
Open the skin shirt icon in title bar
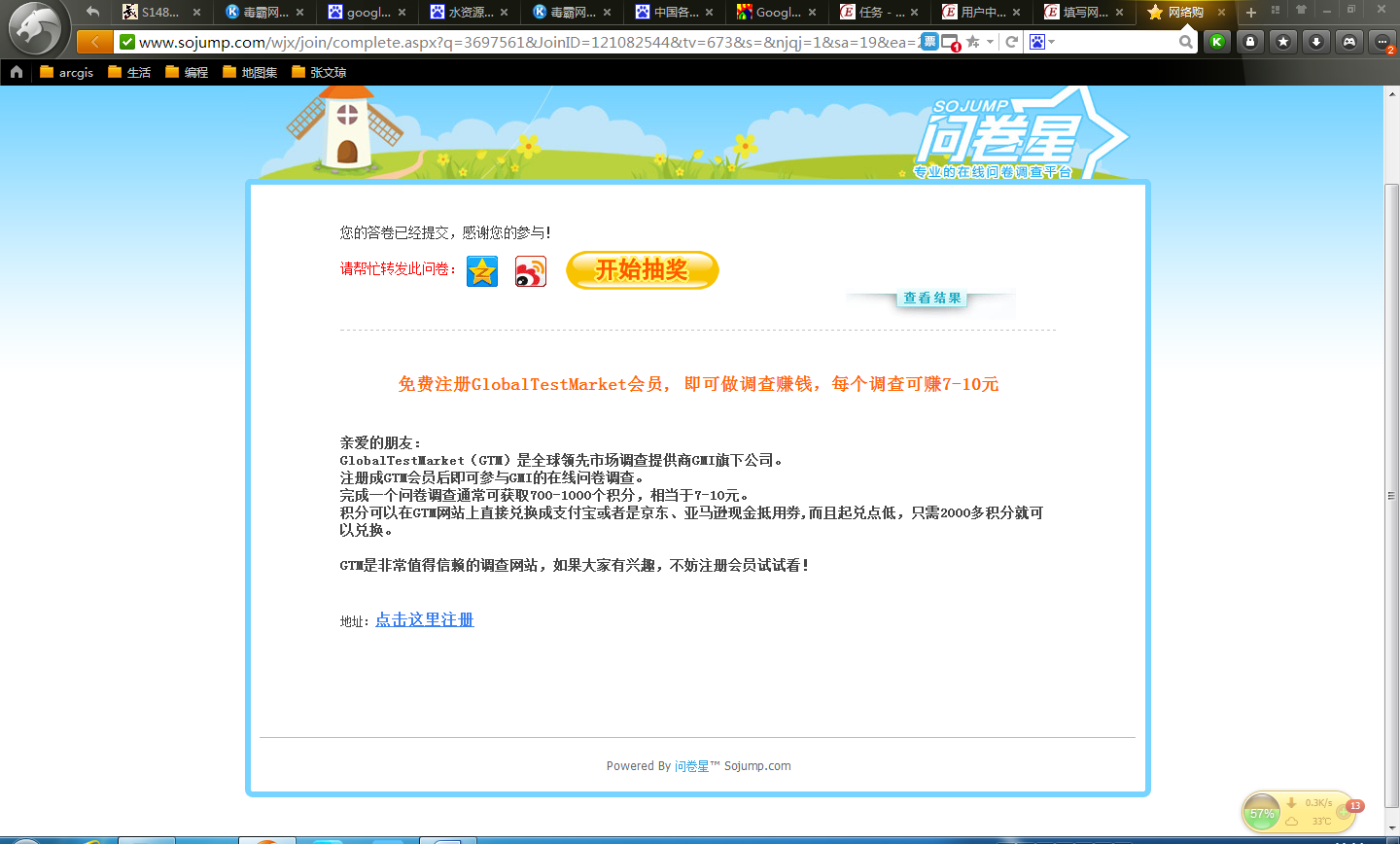pos(1301,10)
